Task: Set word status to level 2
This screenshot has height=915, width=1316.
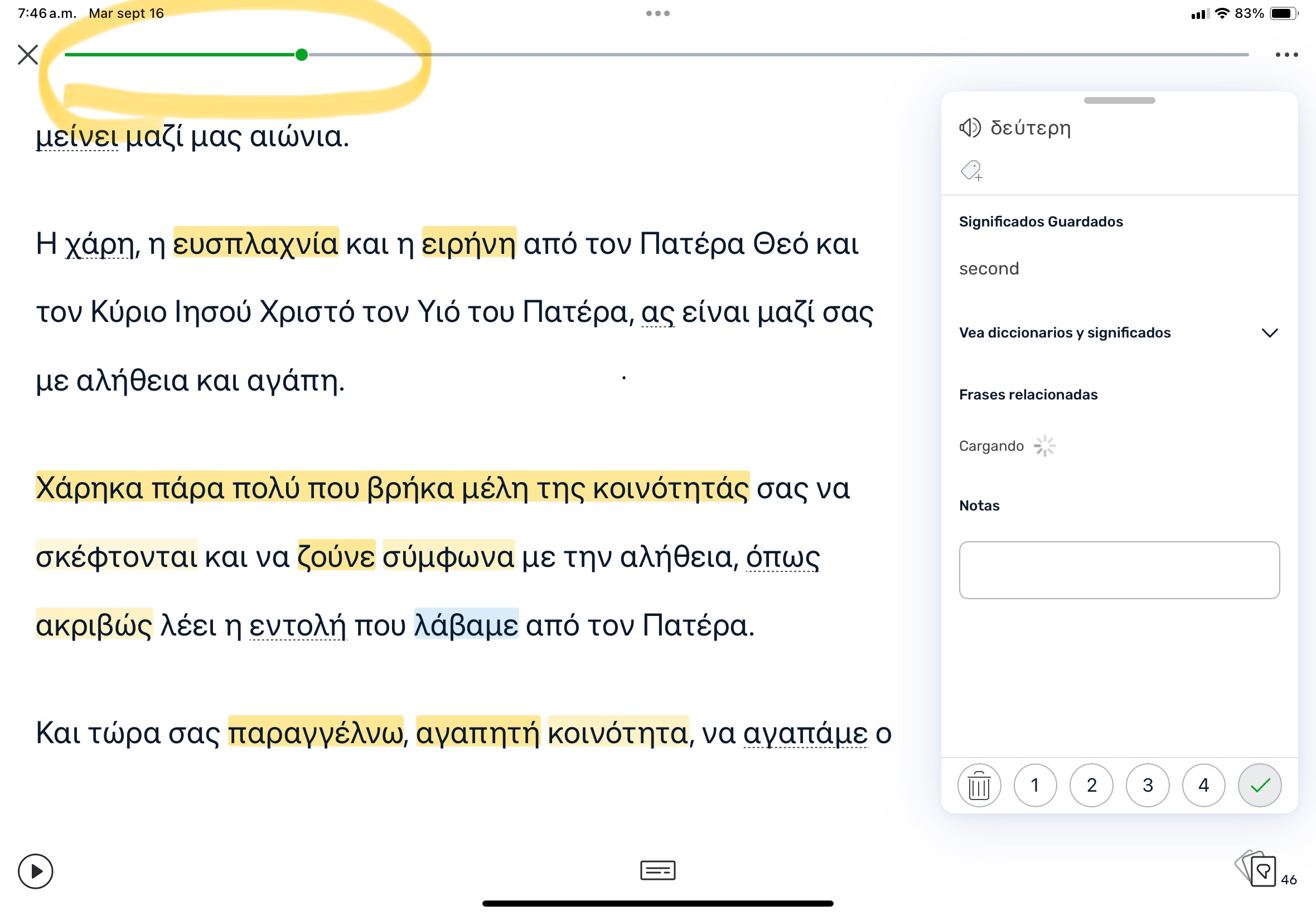Action: pyautogui.click(x=1091, y=786)
